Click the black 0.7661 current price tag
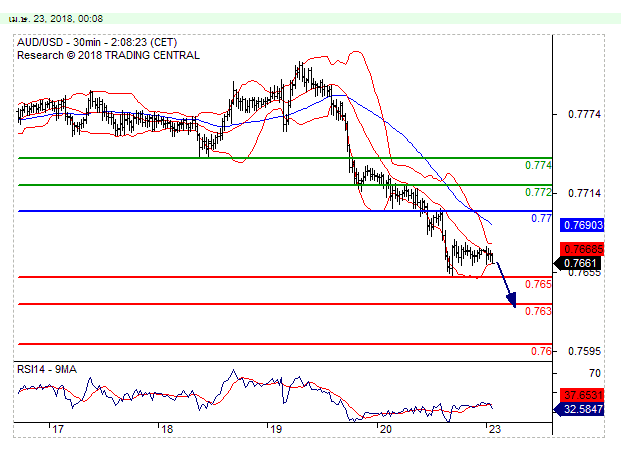Image resolution: width=621 pixels, height=451 pixels. click(x=579, y=263)
